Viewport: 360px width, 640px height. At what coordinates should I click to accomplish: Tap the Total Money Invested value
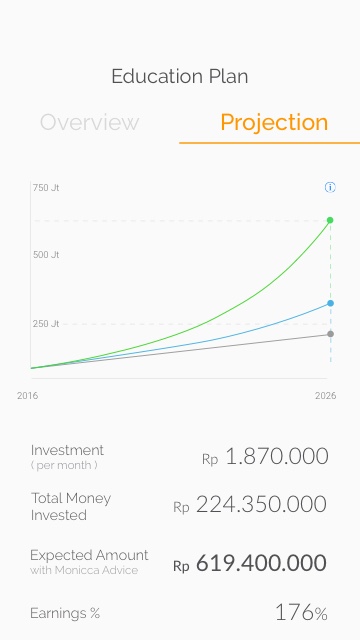coord(261,504)
